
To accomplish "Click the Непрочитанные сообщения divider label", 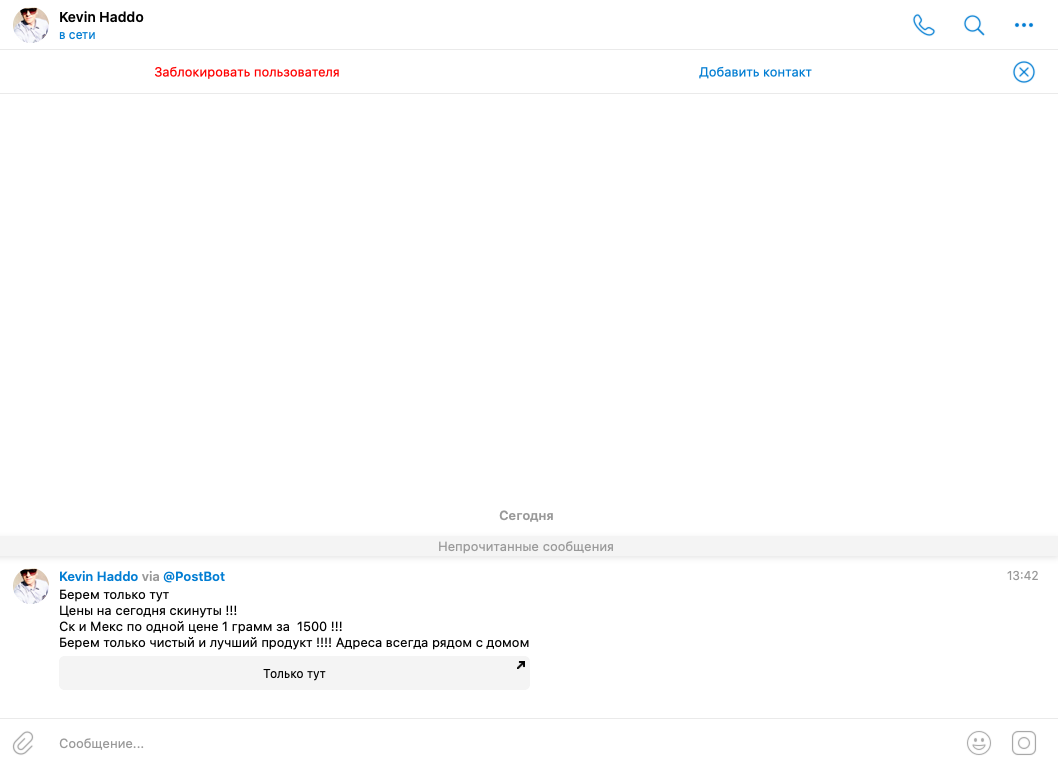I will point(526,547).
